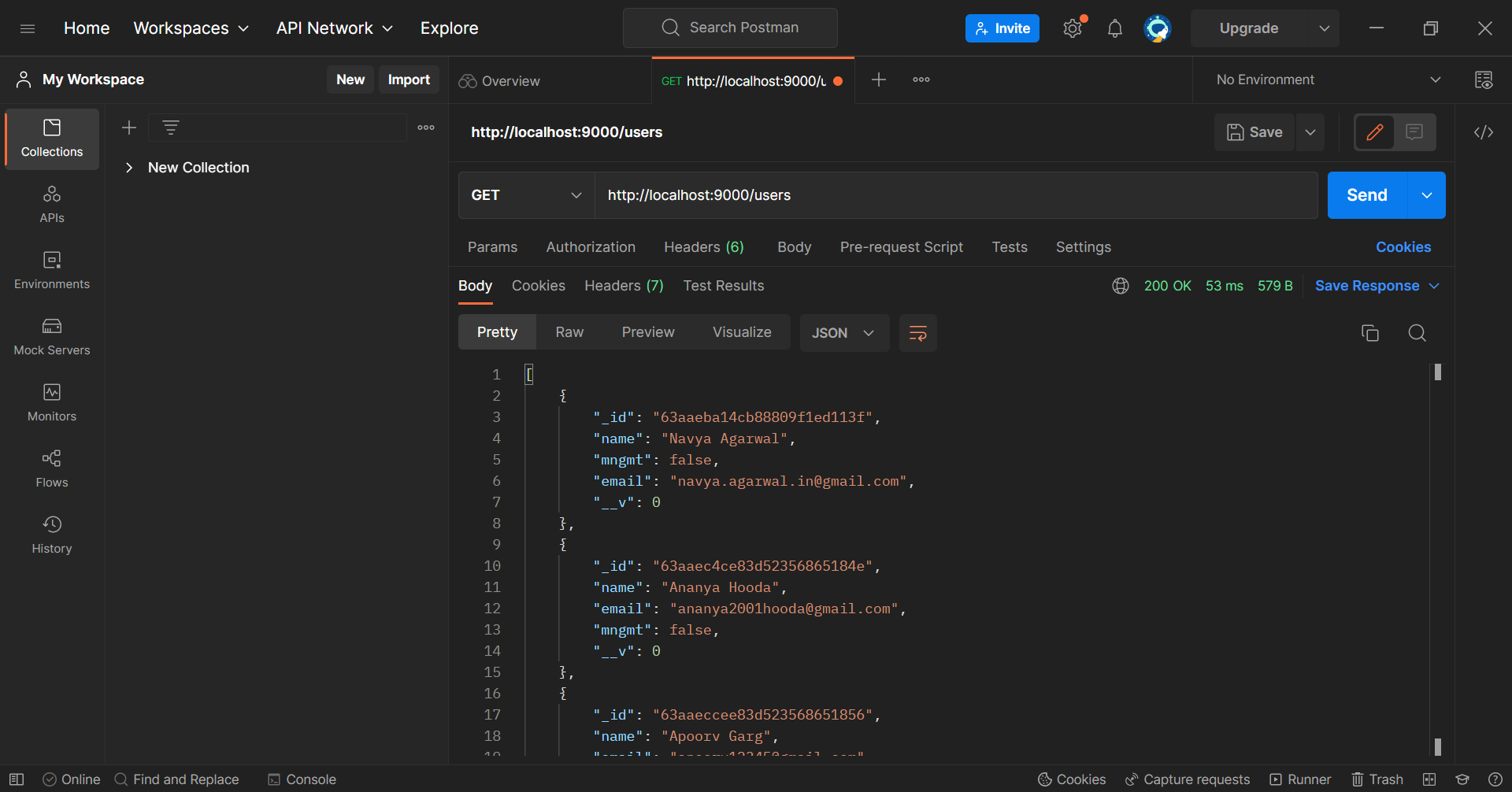The width and height of the screenshot is (1512, 792).
Task: Toggle the pencil edit mode
Action: (x=1375, y=132)
